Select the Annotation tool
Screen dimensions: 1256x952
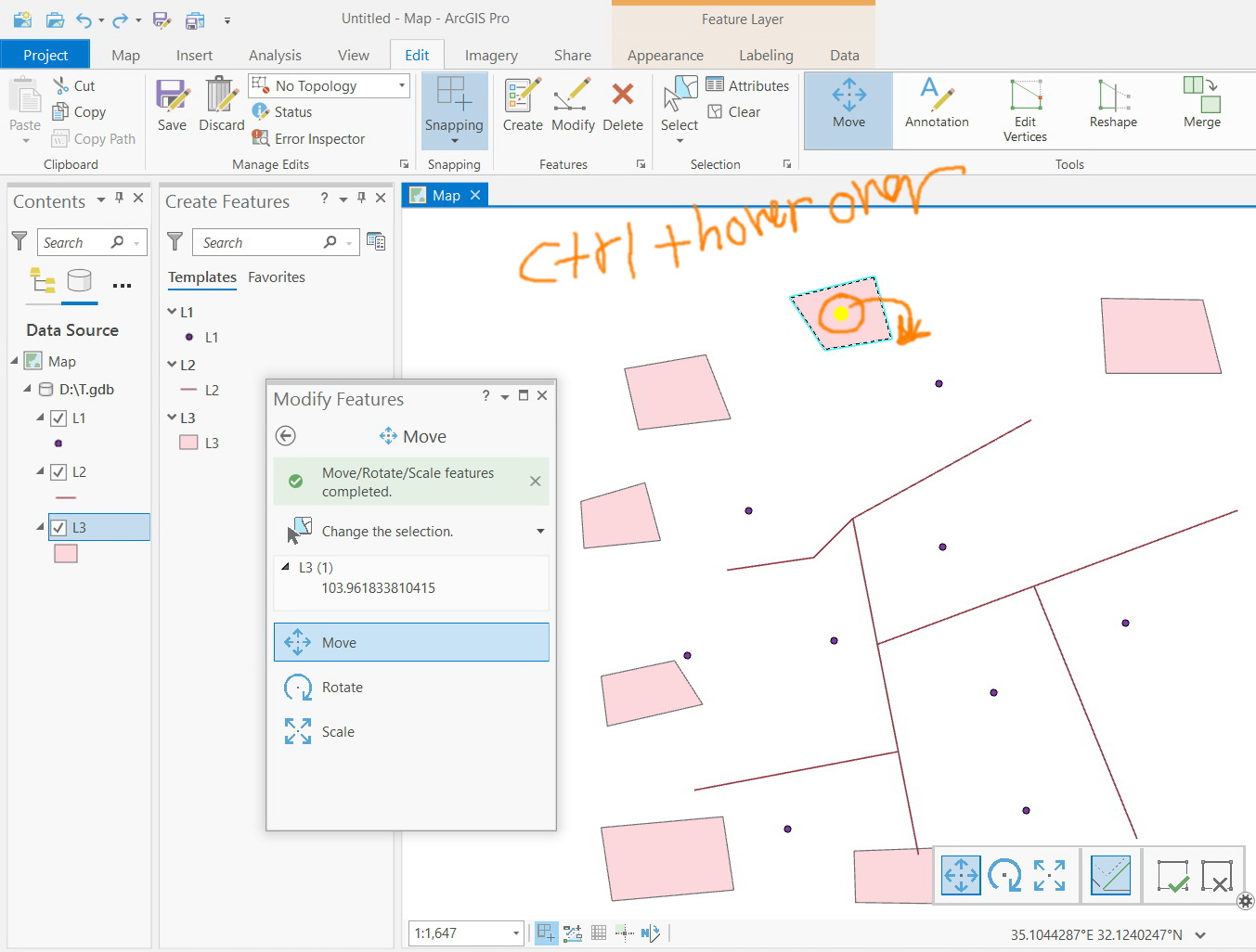tap(937, 109)
